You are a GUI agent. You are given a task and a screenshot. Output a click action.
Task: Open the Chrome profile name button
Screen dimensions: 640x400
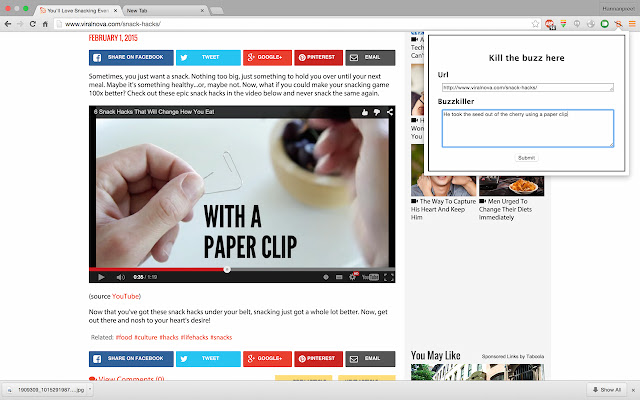tap(618, 9)
